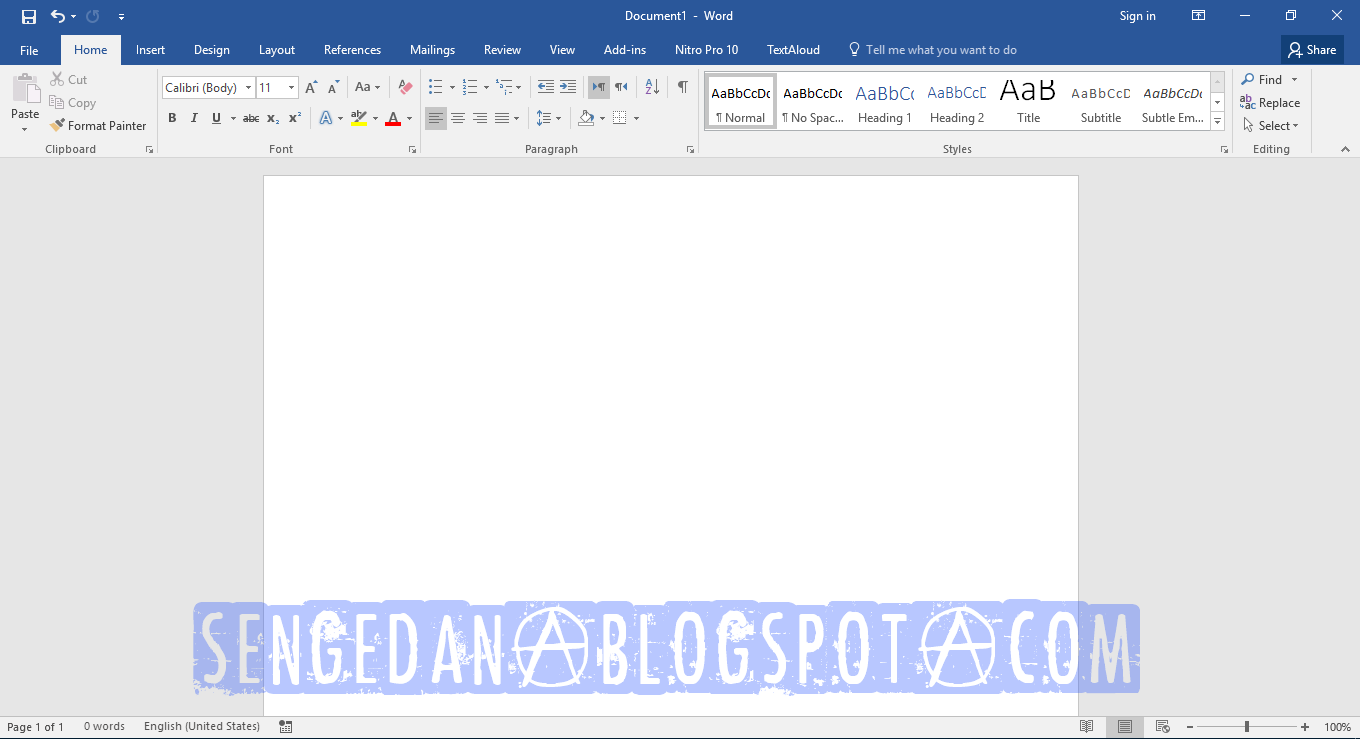
Task: Switch to Web Layout view
Action: 1163,727
